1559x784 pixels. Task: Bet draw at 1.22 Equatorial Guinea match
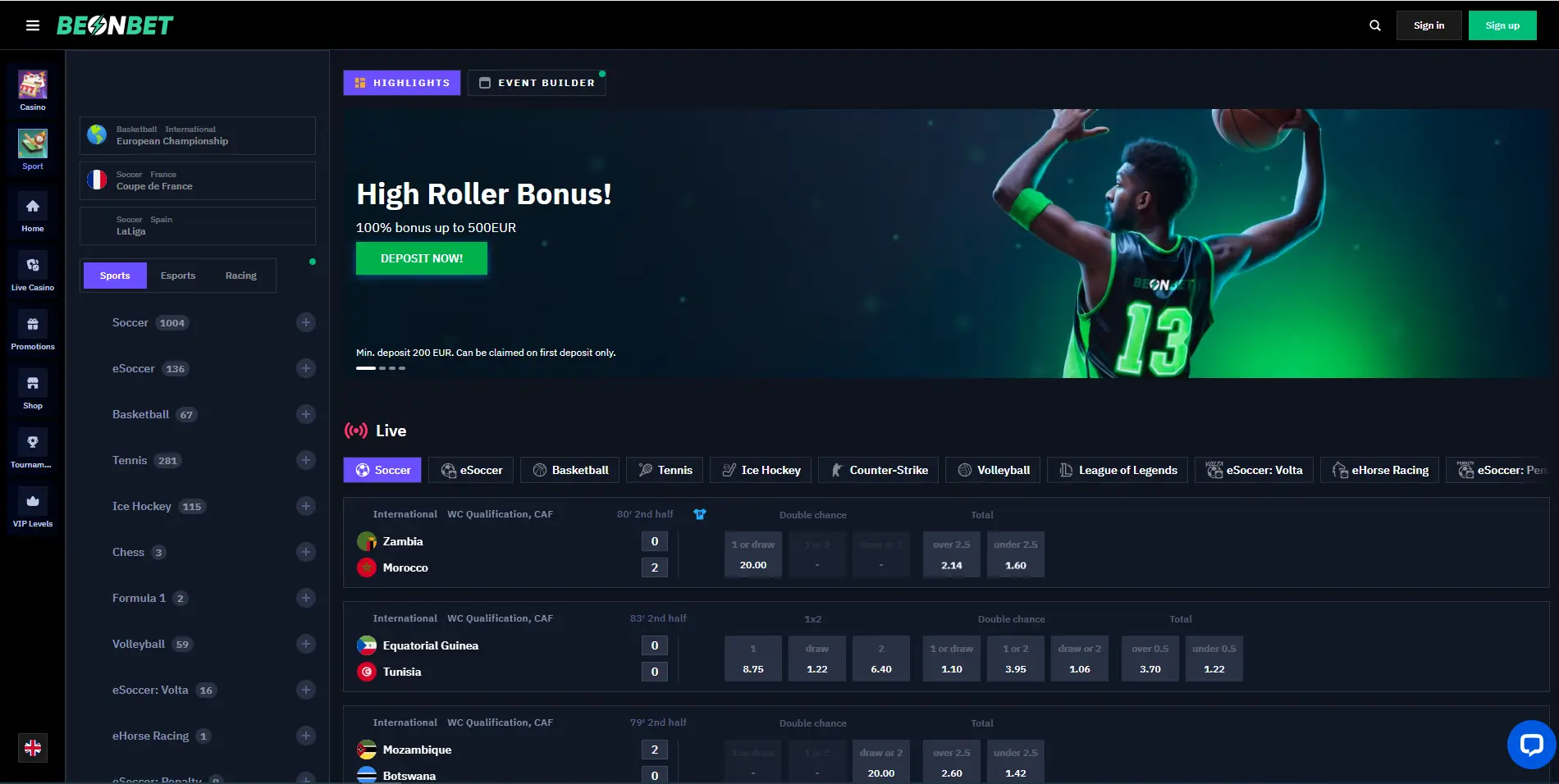coord(817,659)
